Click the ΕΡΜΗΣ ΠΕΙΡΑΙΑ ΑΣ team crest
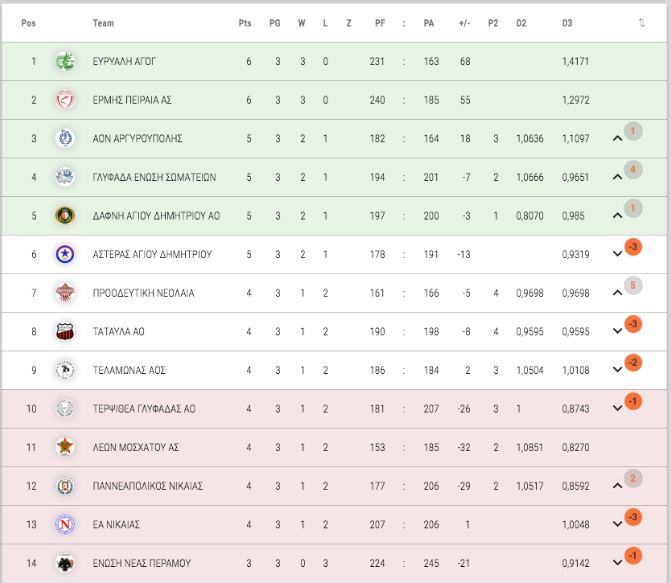Viewport: 671px width, 583px height. 65,100
